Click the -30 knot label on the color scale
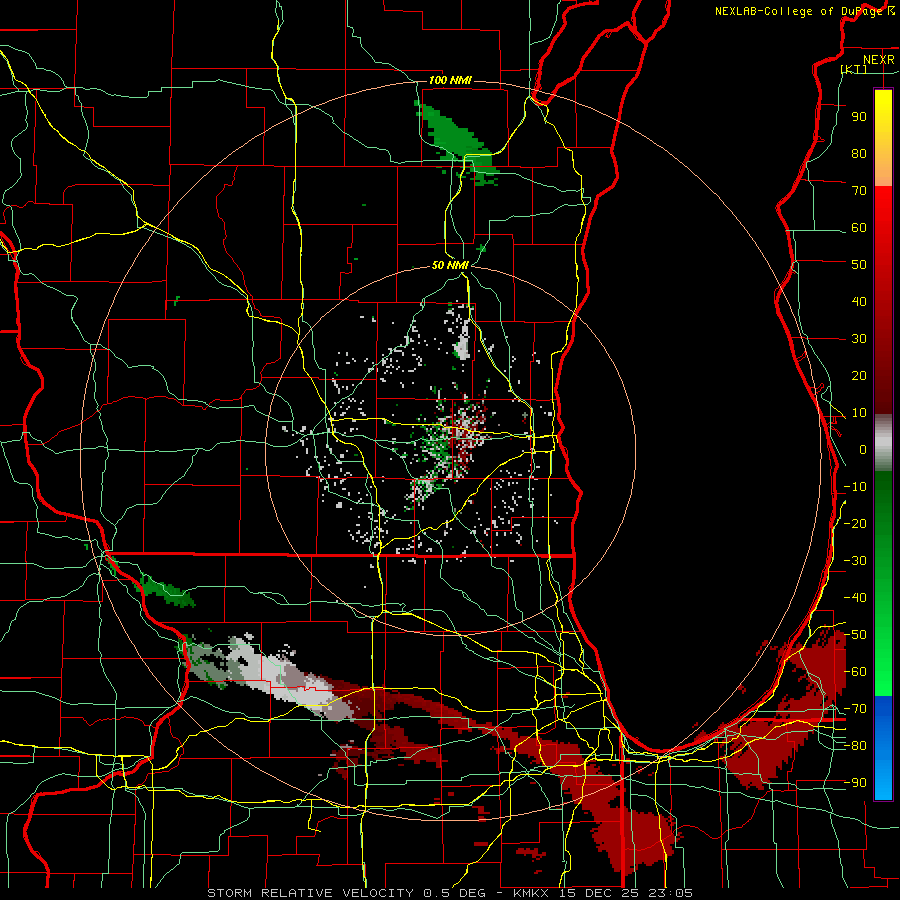Viewport: 900px width, 900px height. click(855, 560)
